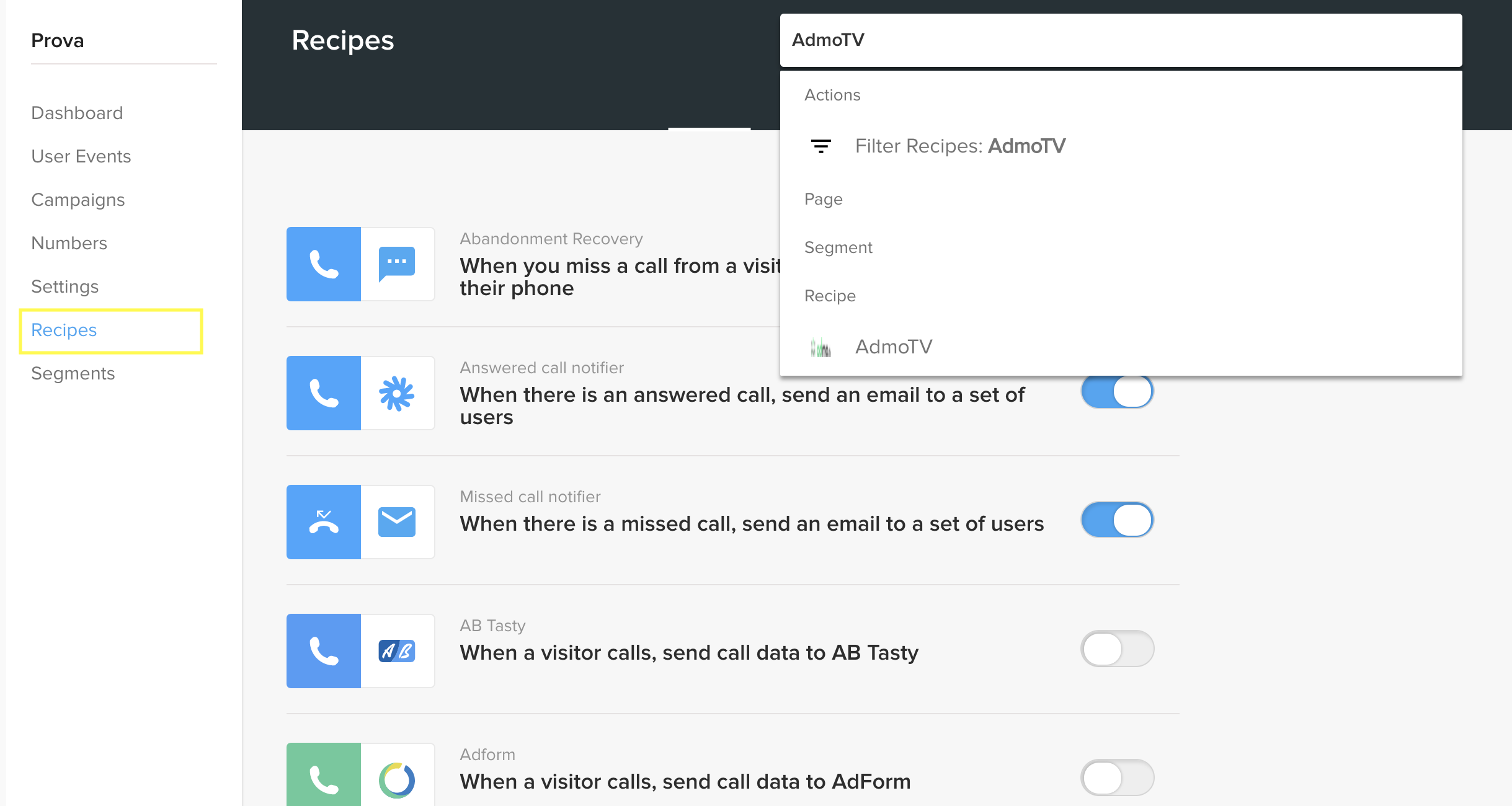Screen dimensions: 1512x806
Task: Click the 'Answered call notifier' label
Action: tap(541, 368)
